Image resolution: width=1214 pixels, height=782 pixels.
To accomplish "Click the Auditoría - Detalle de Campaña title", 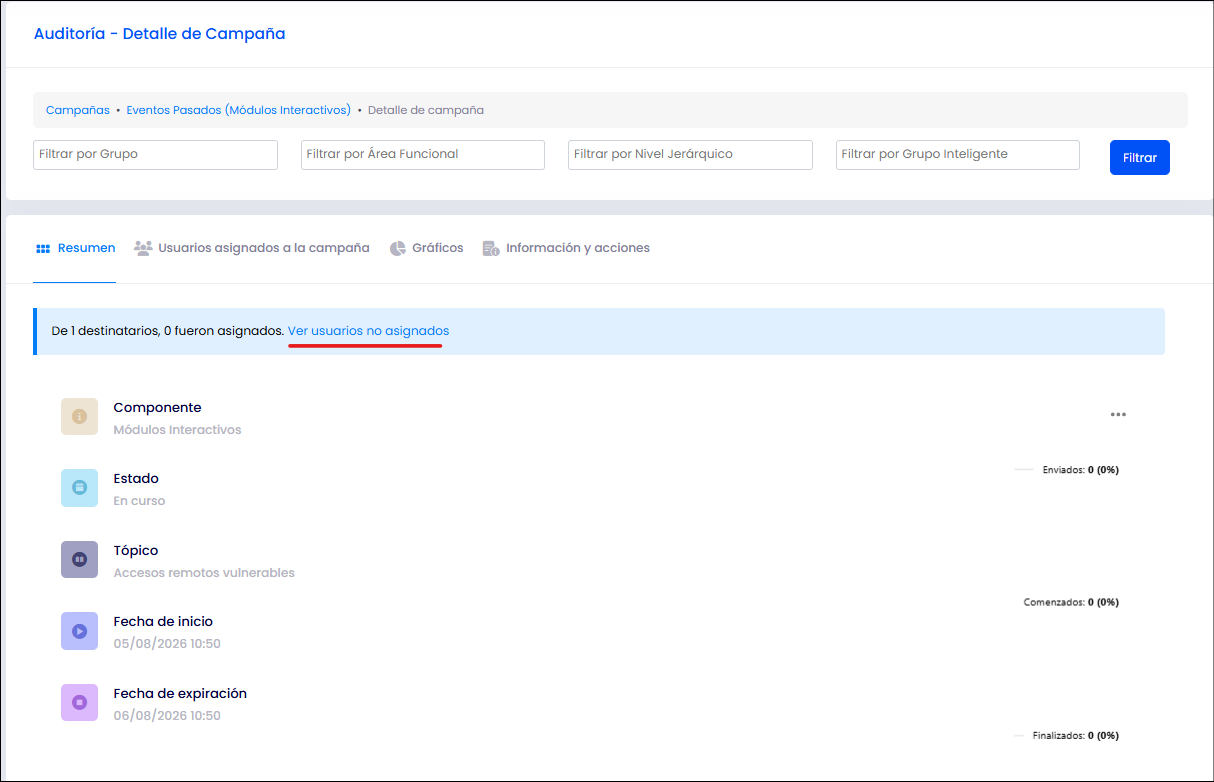I will click(x=160, y=34).
